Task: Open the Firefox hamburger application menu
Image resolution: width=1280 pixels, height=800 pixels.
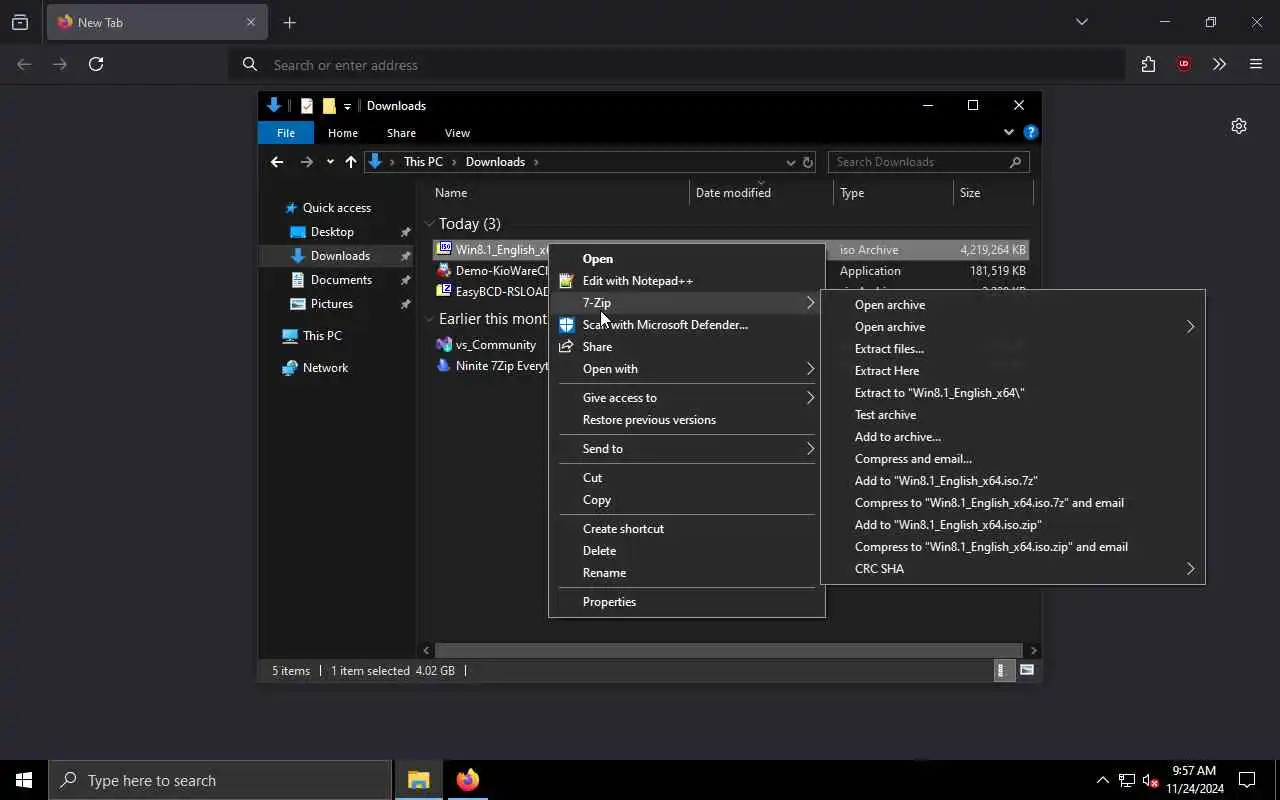Action: pyautogui.click(x=1256, y=64)
